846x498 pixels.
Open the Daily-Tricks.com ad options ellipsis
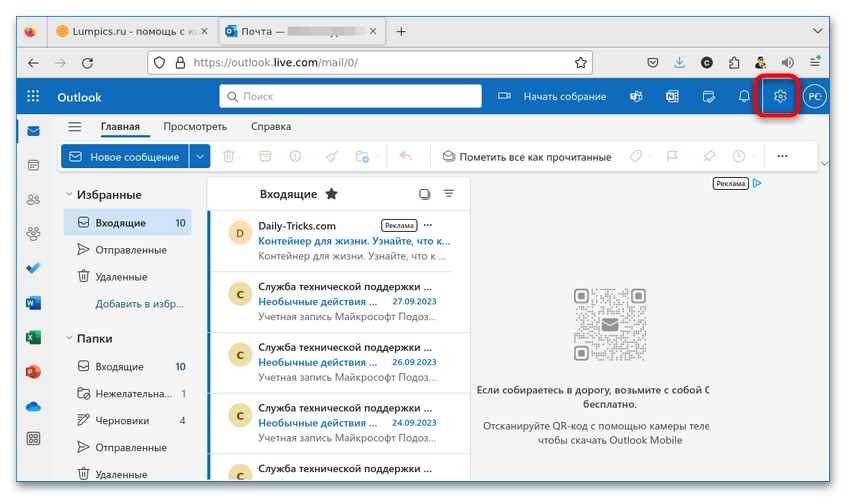point(428,225)
